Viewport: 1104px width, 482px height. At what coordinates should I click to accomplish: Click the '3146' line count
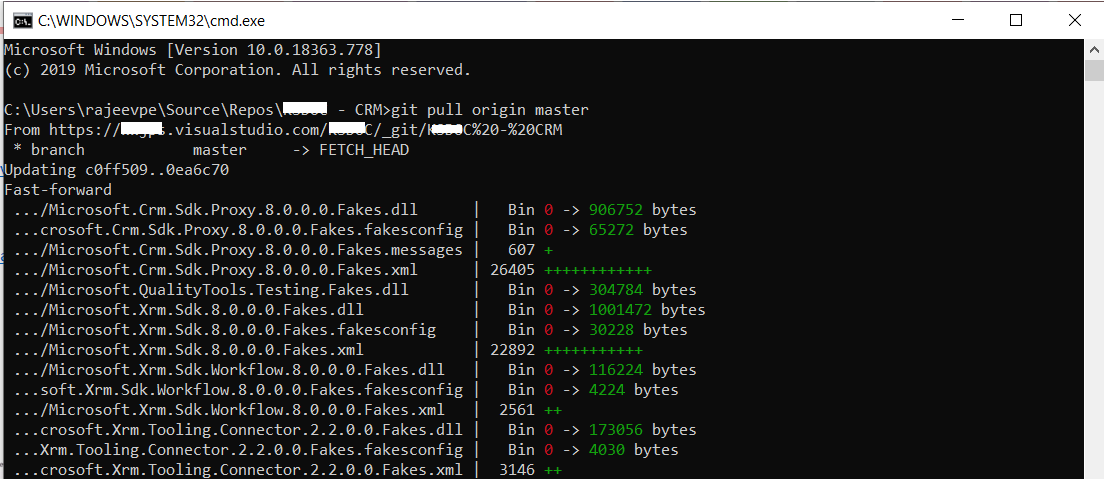coord(518,469)
